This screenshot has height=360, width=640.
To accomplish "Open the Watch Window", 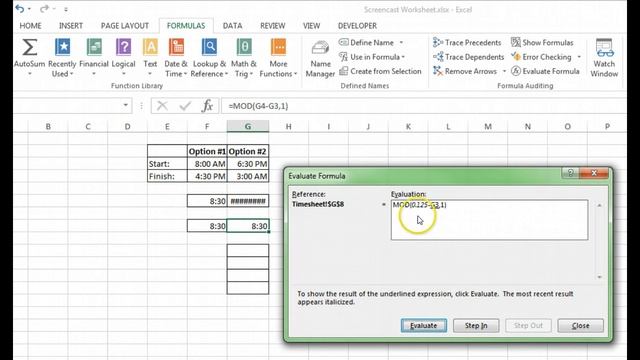I will tap(604, 58).
